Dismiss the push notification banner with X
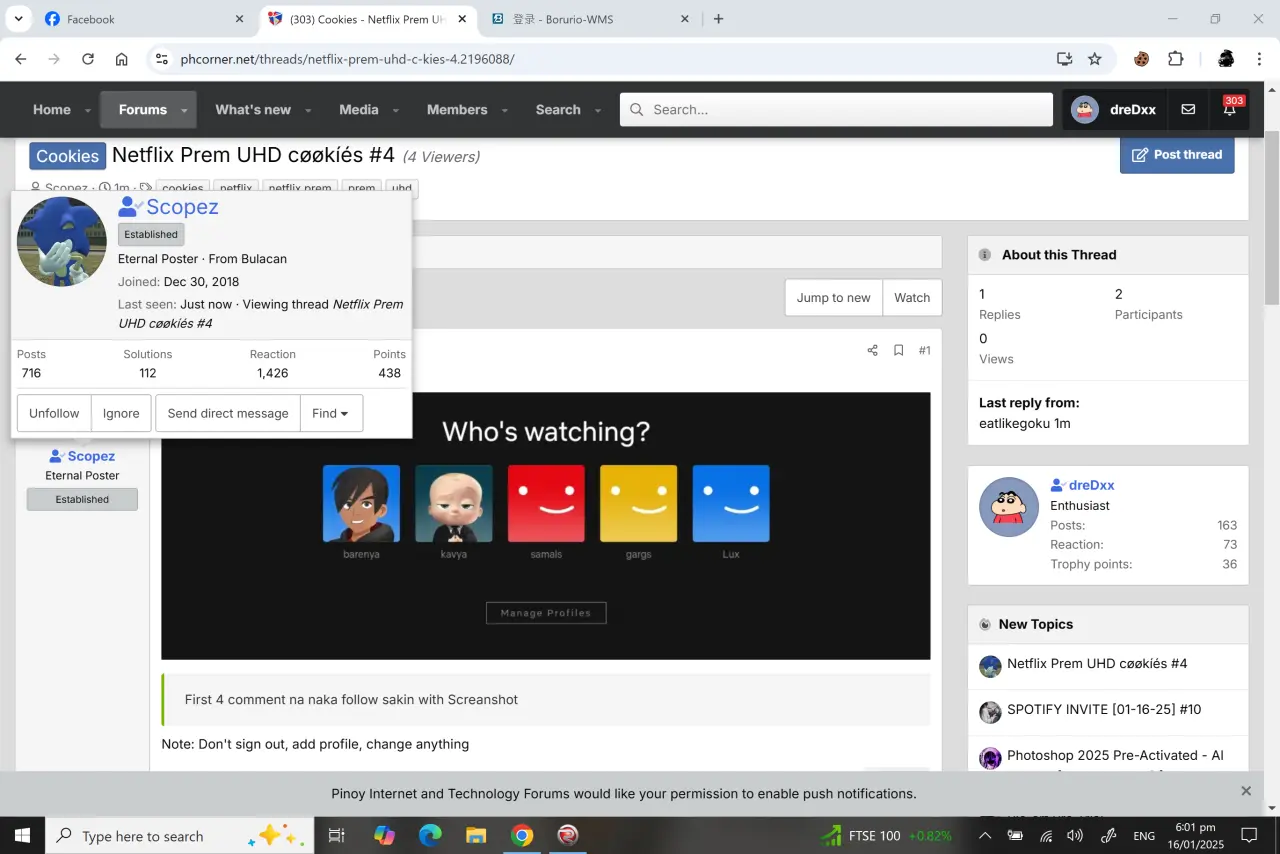The width and height of the screenshot is (1280, 854). [1246, 791]
